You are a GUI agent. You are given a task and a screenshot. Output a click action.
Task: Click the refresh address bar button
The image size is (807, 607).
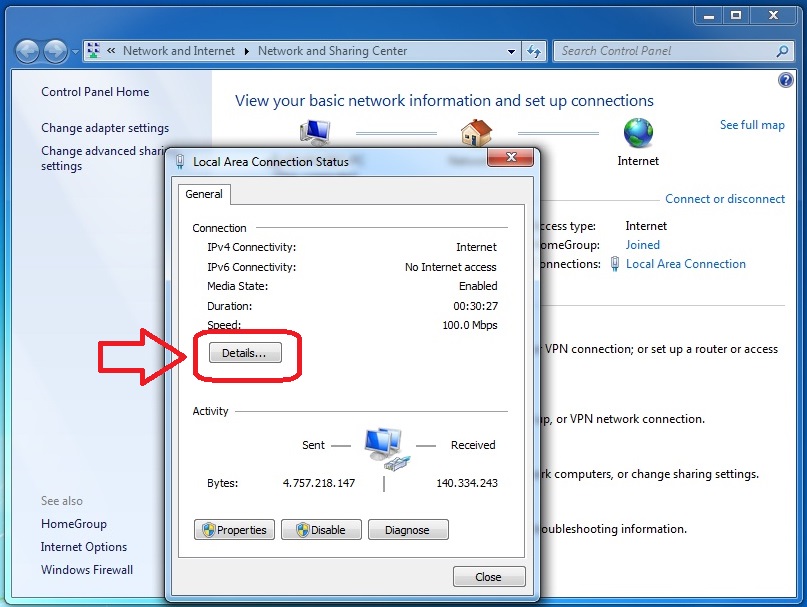[x=534, y=51]
